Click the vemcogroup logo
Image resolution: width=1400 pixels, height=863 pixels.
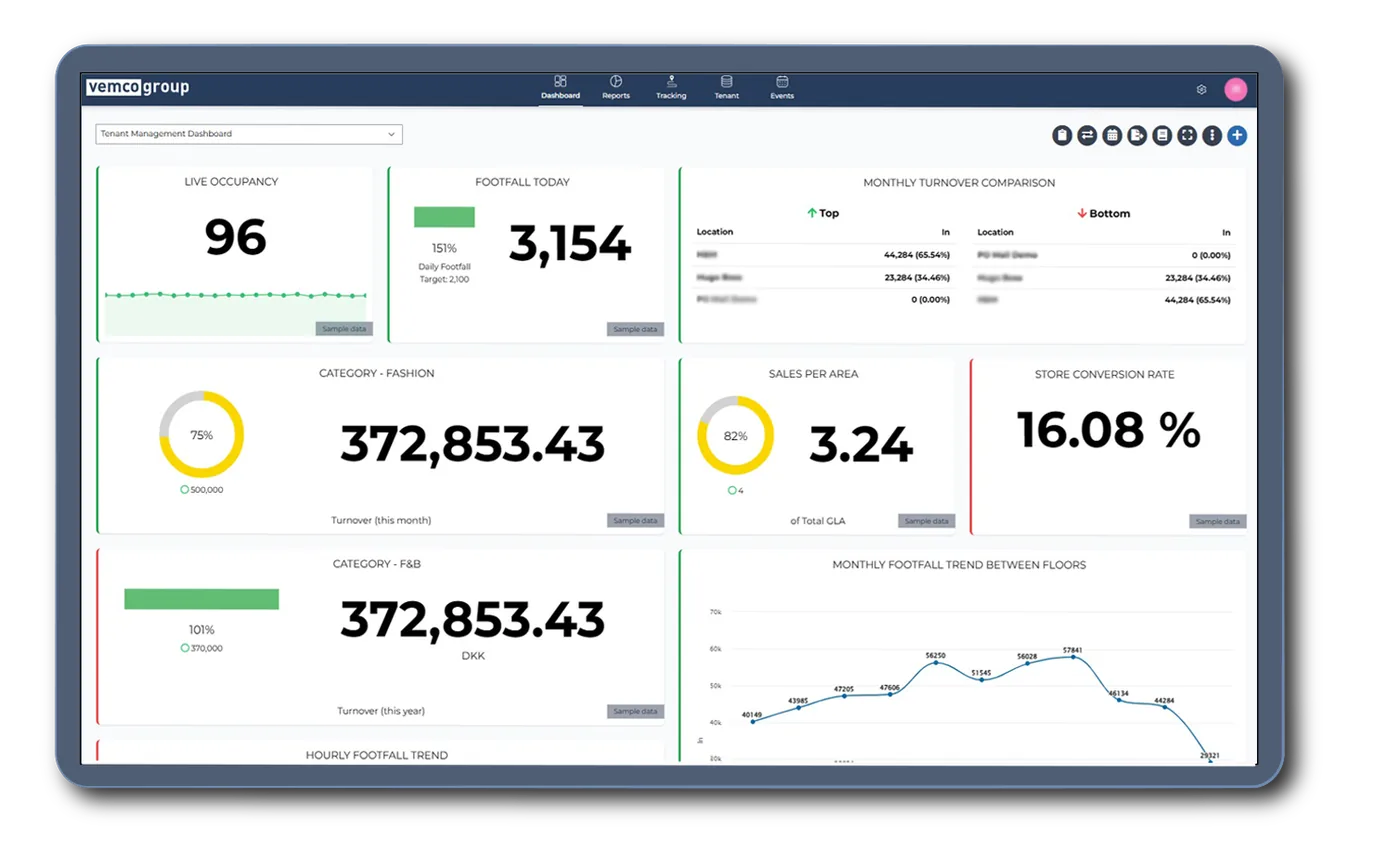click(x=138, y=87)
